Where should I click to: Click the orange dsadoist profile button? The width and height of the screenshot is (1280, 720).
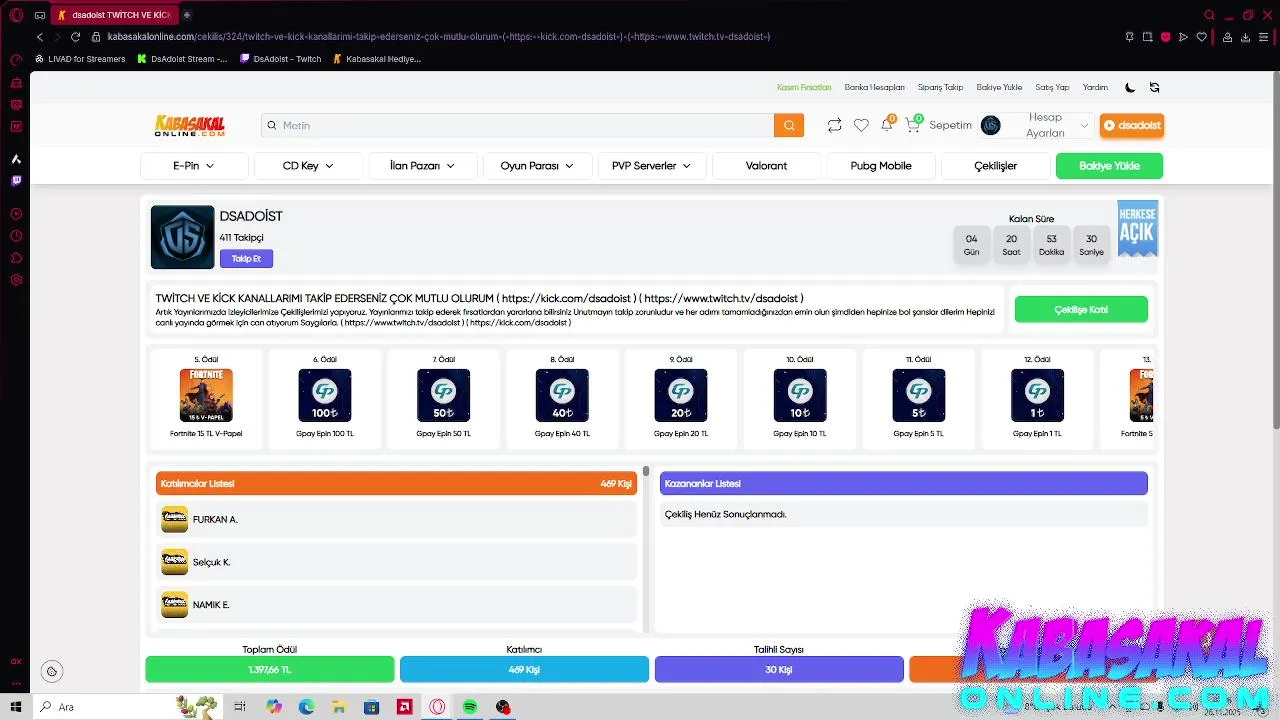(1132, 125)
